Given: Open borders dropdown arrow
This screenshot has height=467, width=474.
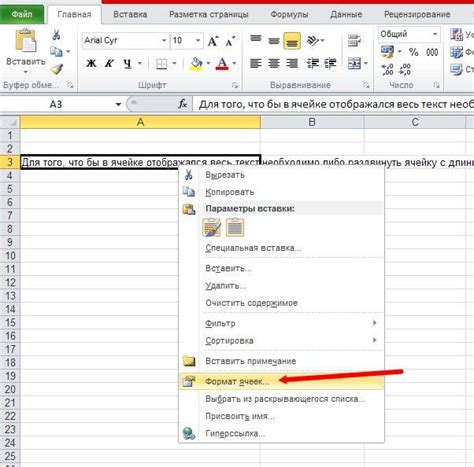Looking at the screenshot, I should [x=174, y=63].
